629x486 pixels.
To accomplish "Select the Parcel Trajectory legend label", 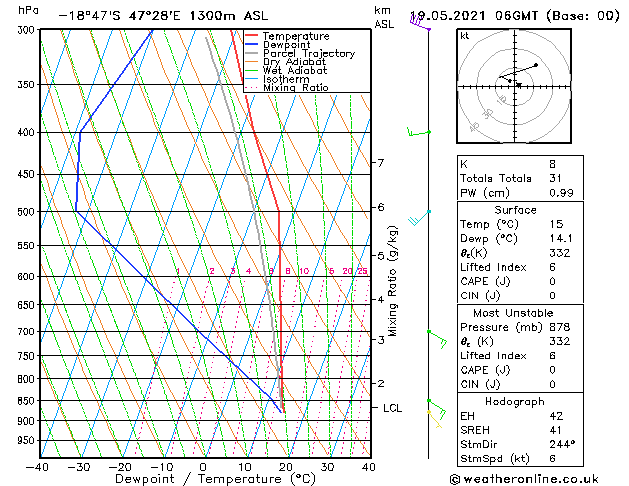I will 309,53.
